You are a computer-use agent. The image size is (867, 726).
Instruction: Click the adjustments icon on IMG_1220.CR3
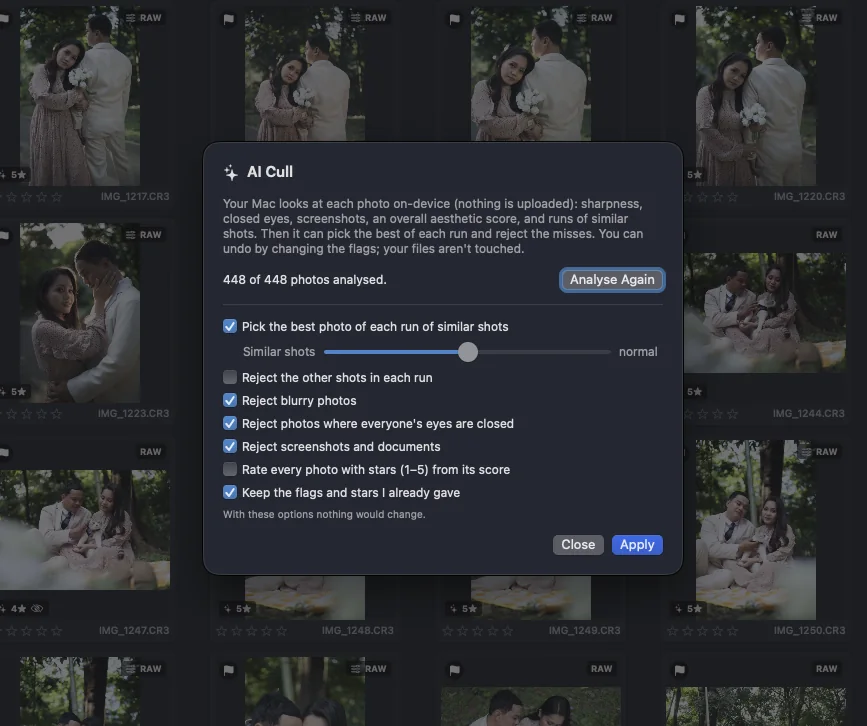806,18
